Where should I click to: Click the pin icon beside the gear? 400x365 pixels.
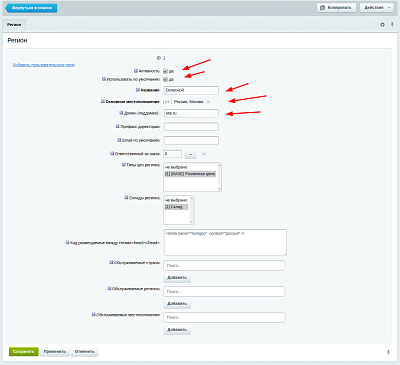[x=392, y=25]
